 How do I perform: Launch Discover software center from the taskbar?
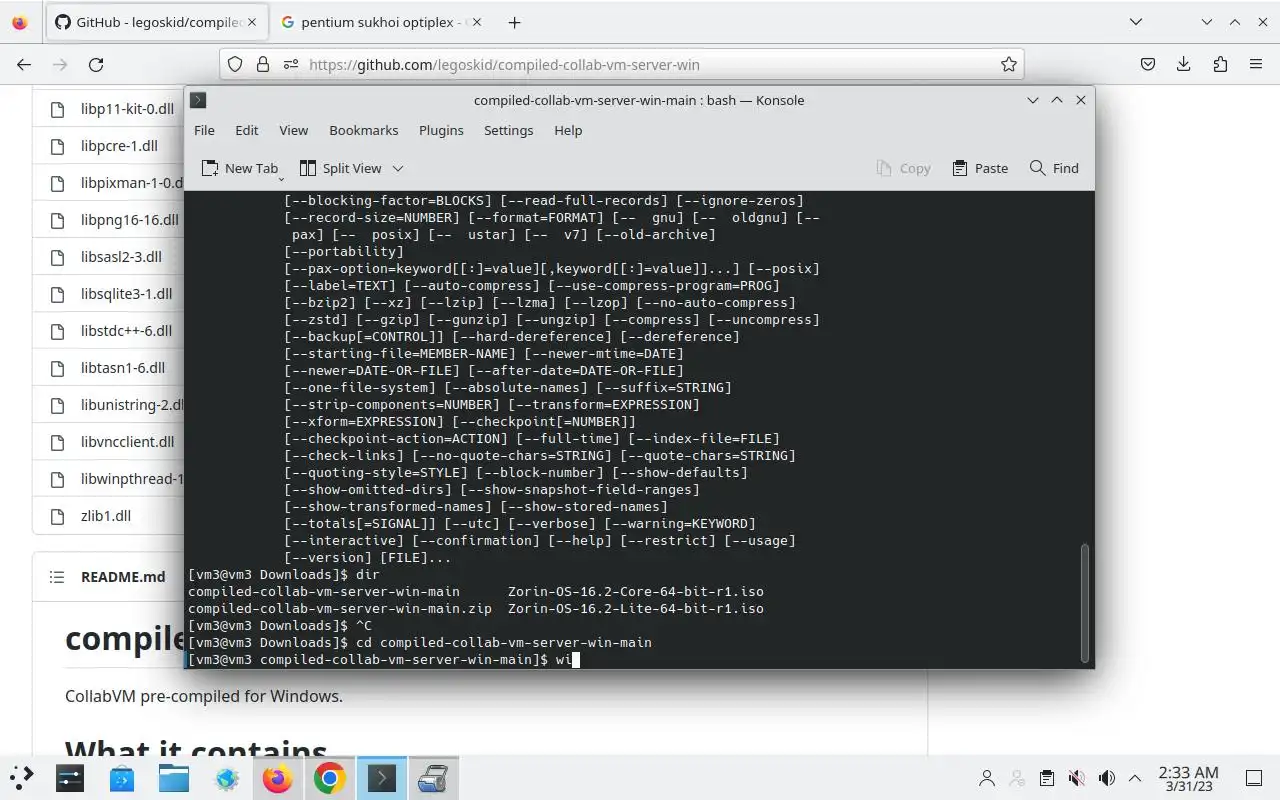pos(122,777)
